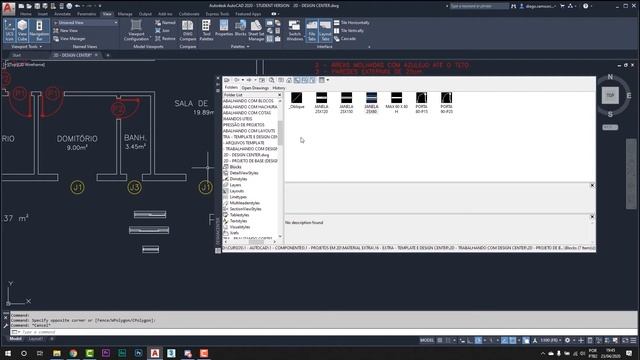This screenshot has height=360, width=640.
Task: Open the Properties palette
Action: coord(224,28)
